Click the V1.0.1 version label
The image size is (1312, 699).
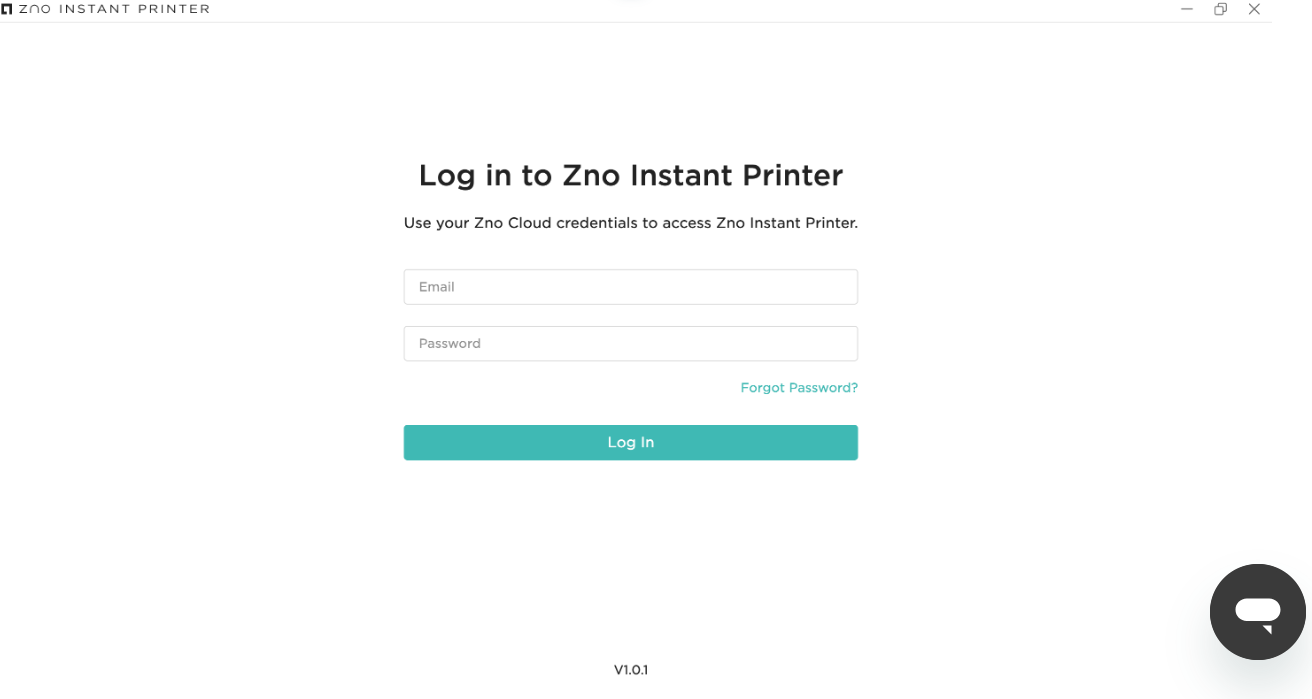tap(631, 670)
